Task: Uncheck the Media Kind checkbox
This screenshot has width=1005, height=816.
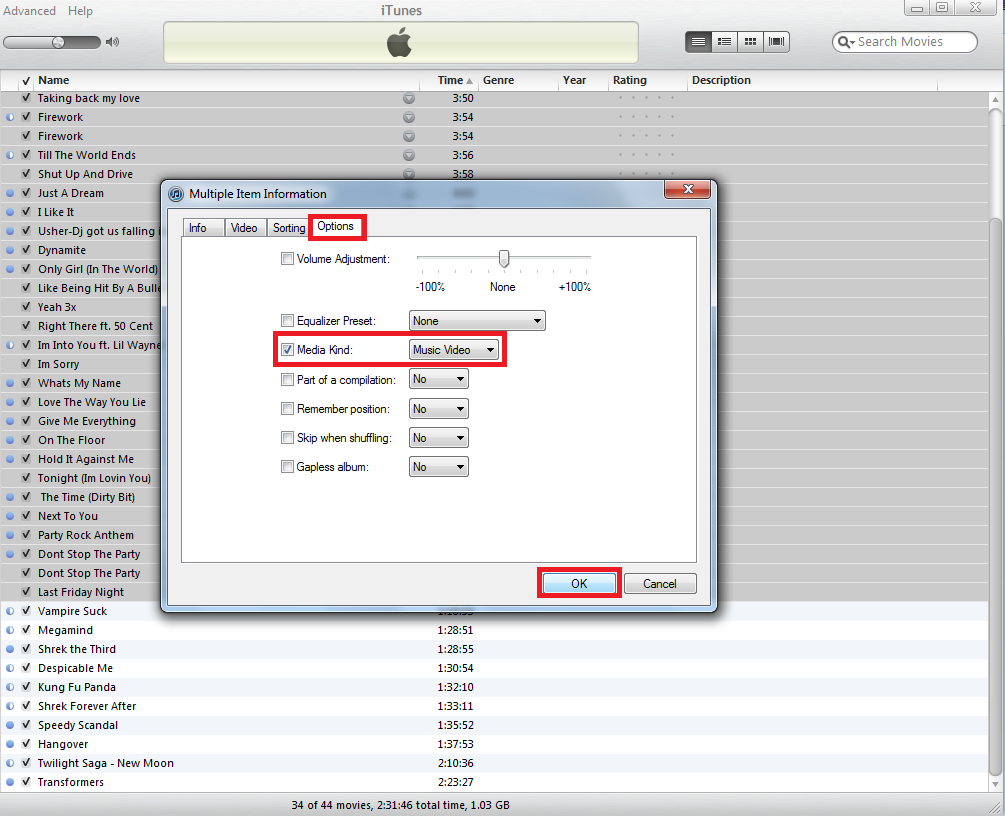Action: click(287, 350)
